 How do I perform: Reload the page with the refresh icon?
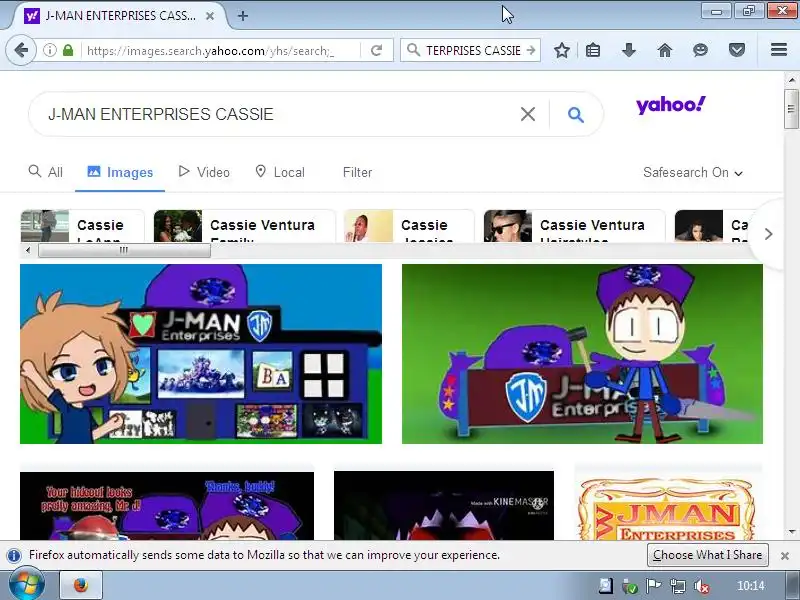(377, 50)
